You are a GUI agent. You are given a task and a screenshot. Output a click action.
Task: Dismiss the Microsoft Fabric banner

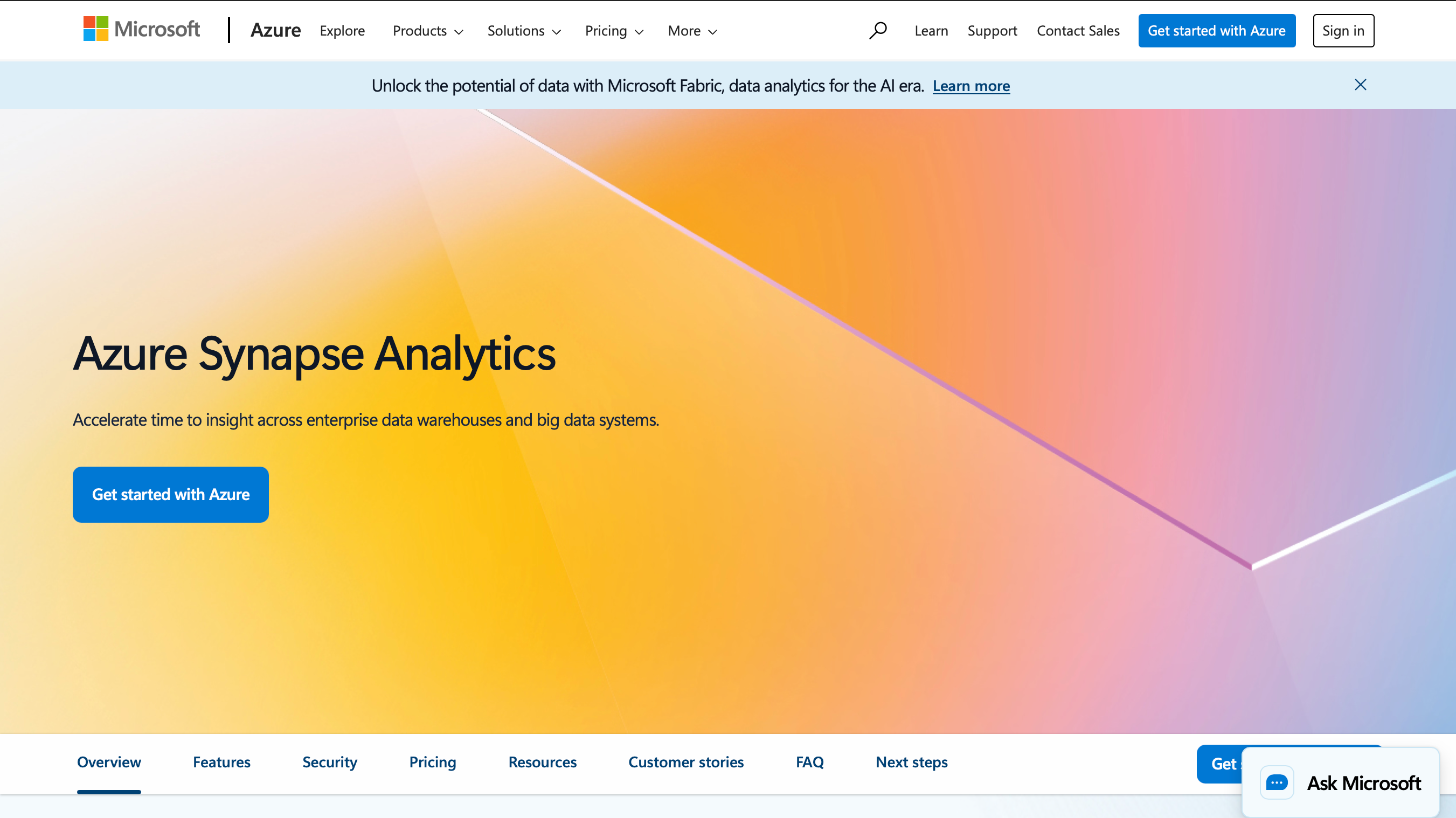[x=1360, y=85]
